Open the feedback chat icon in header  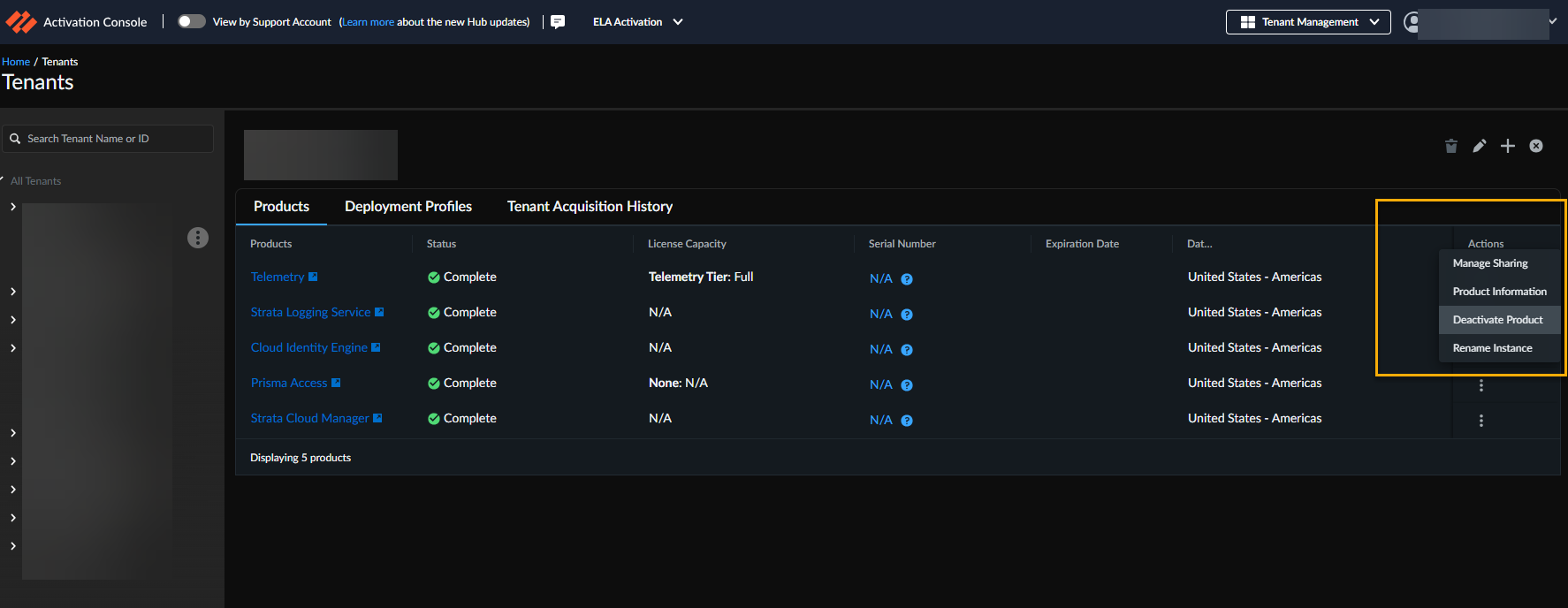[x=558, y=22]
